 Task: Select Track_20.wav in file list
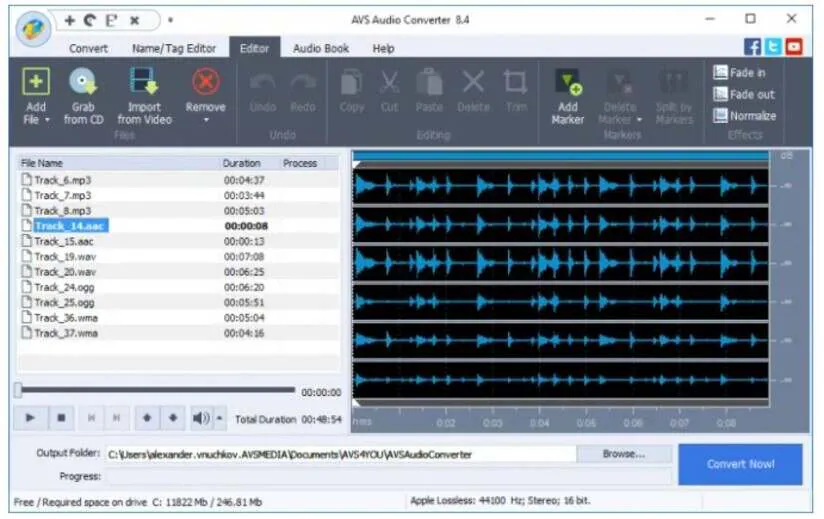coord(178,272)
